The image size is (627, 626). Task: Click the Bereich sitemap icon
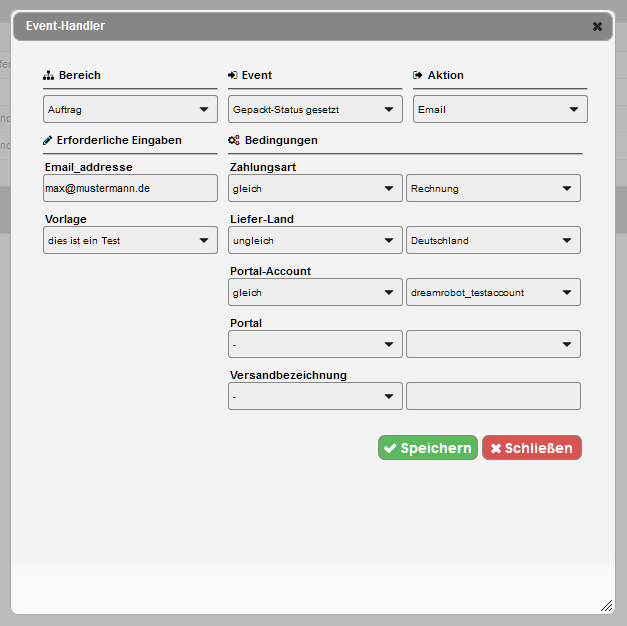coord(48,75)
